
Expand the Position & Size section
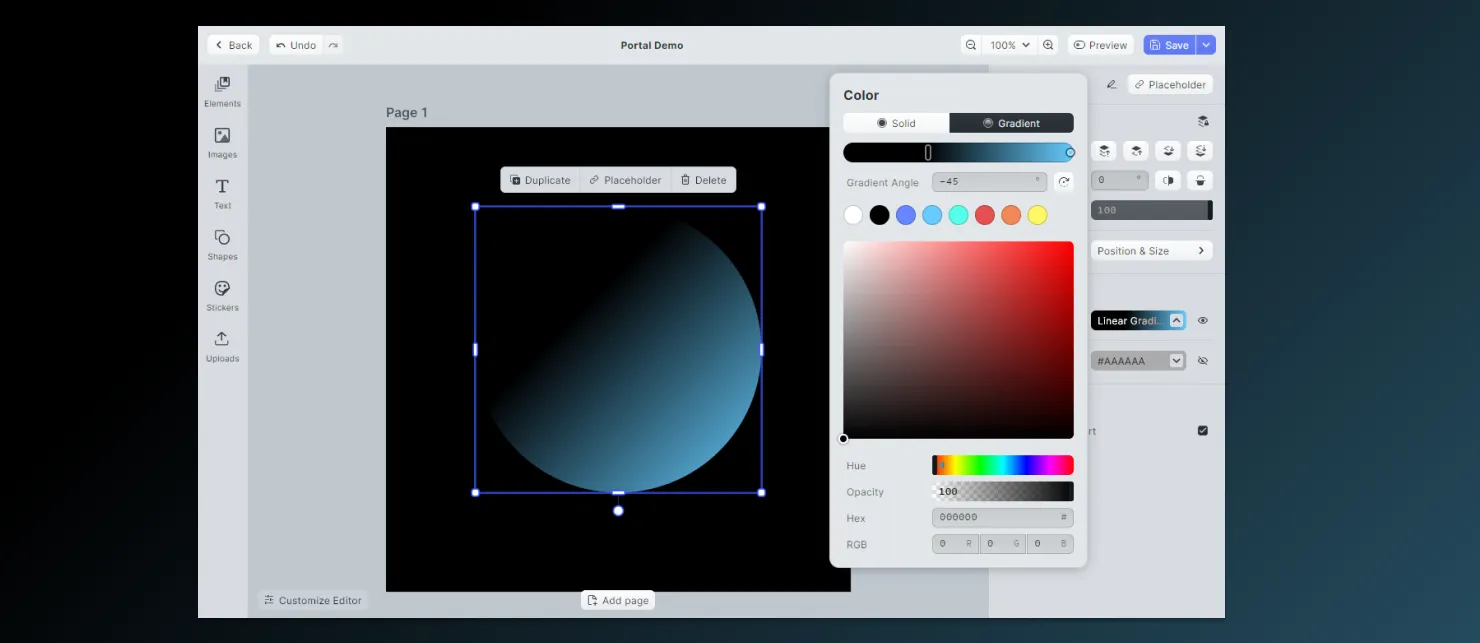click(1151, 251)
